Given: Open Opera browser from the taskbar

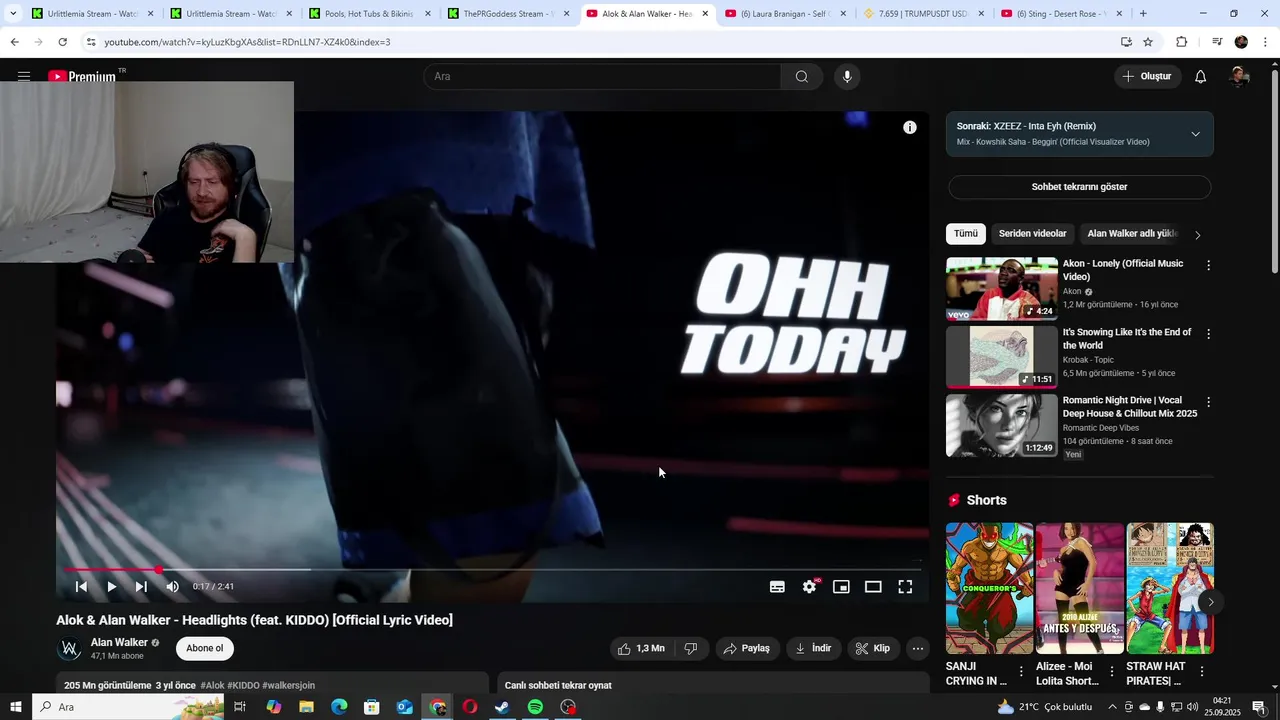Looking at the screenshot, I should (x=470, y=707).
